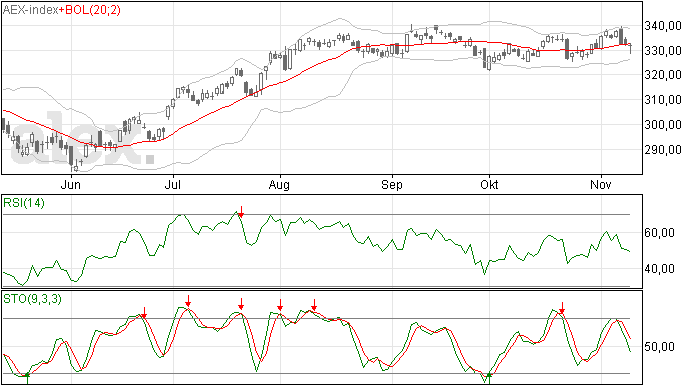The width and height of the screenshot is (690, 387).
Task: Click the red sell arrow in RSI panel
Action: click(x=241, y=211)
